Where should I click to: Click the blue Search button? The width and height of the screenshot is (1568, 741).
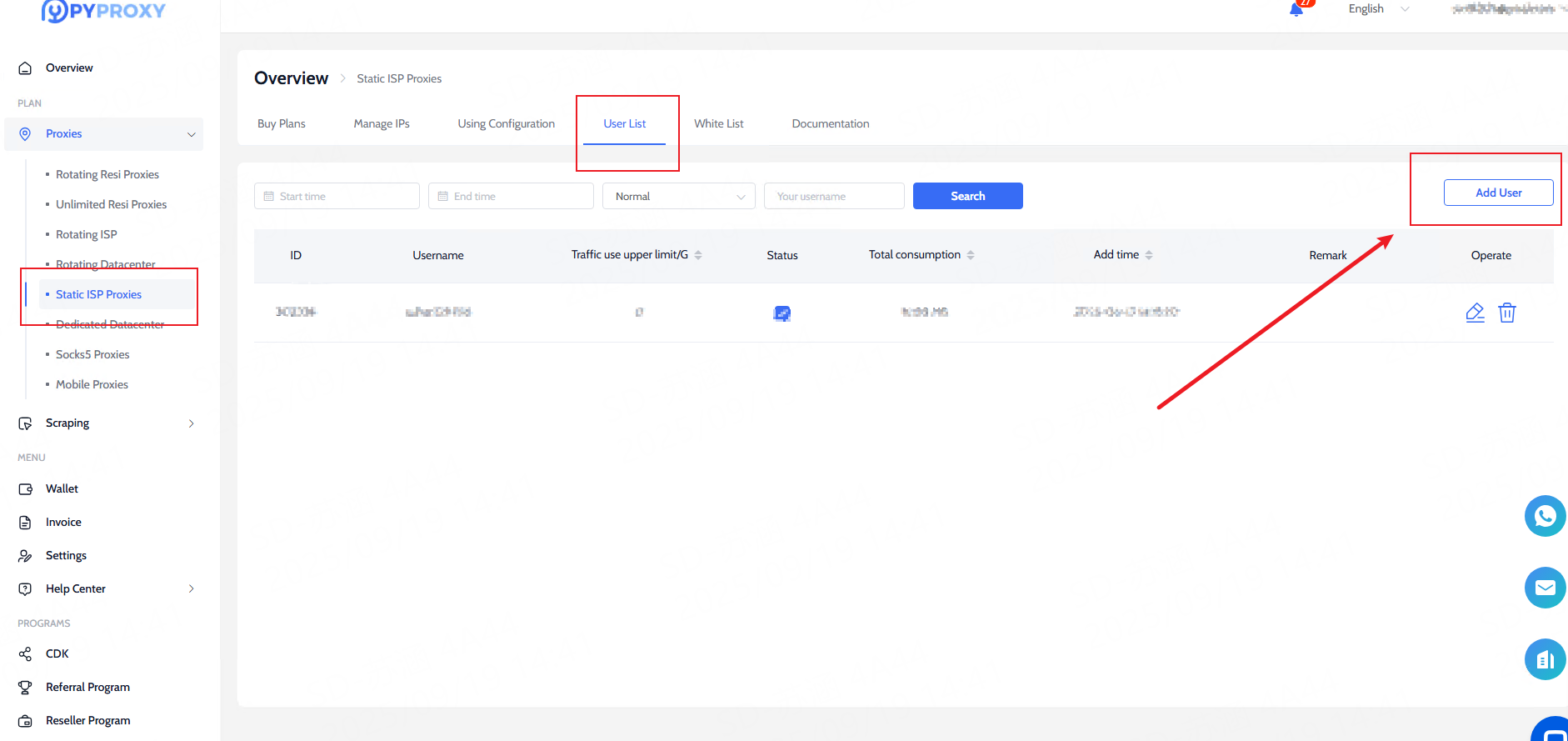click(967, 196)
